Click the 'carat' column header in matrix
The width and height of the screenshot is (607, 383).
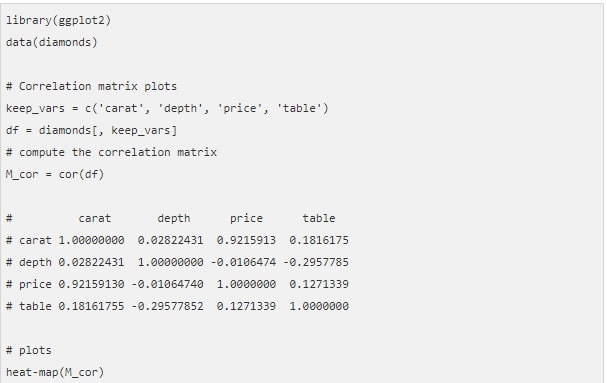pyautogui.click(x=95, y=218)
